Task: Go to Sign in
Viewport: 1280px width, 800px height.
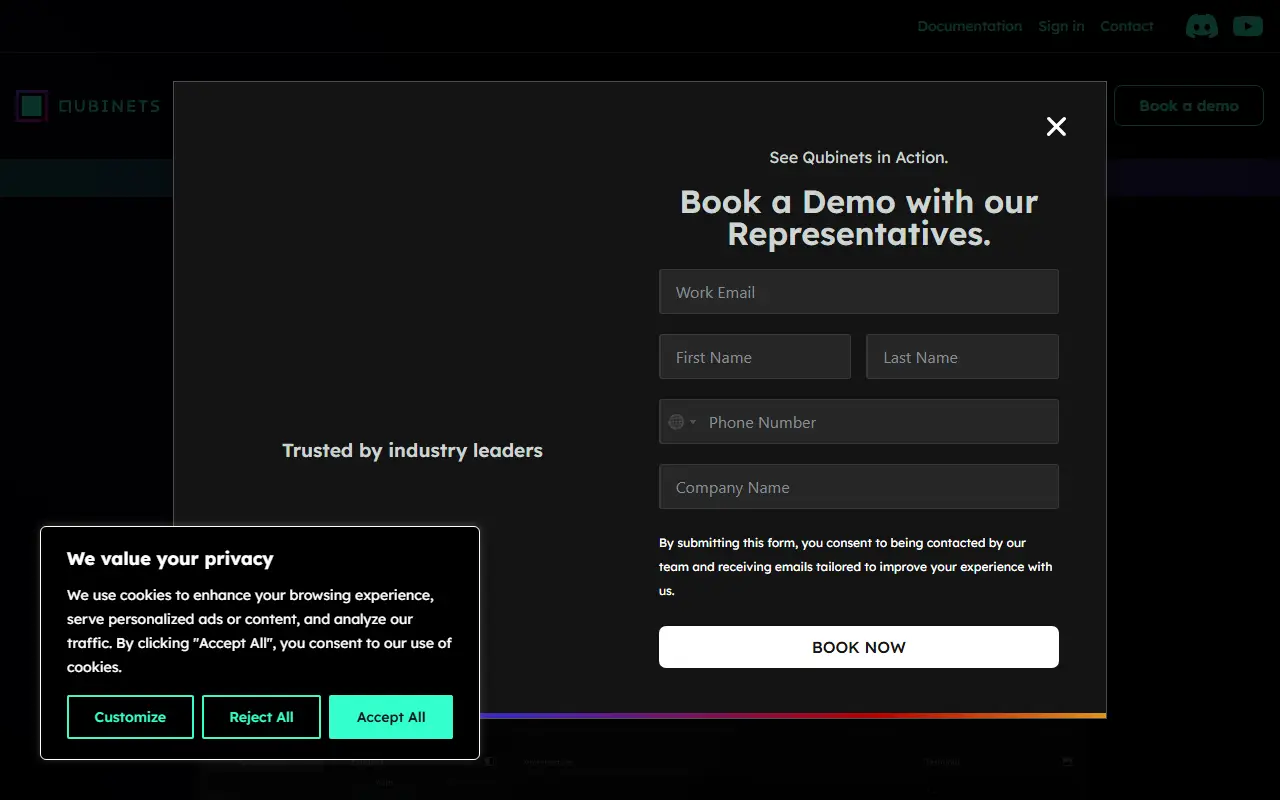Action: pos(1061,26)
